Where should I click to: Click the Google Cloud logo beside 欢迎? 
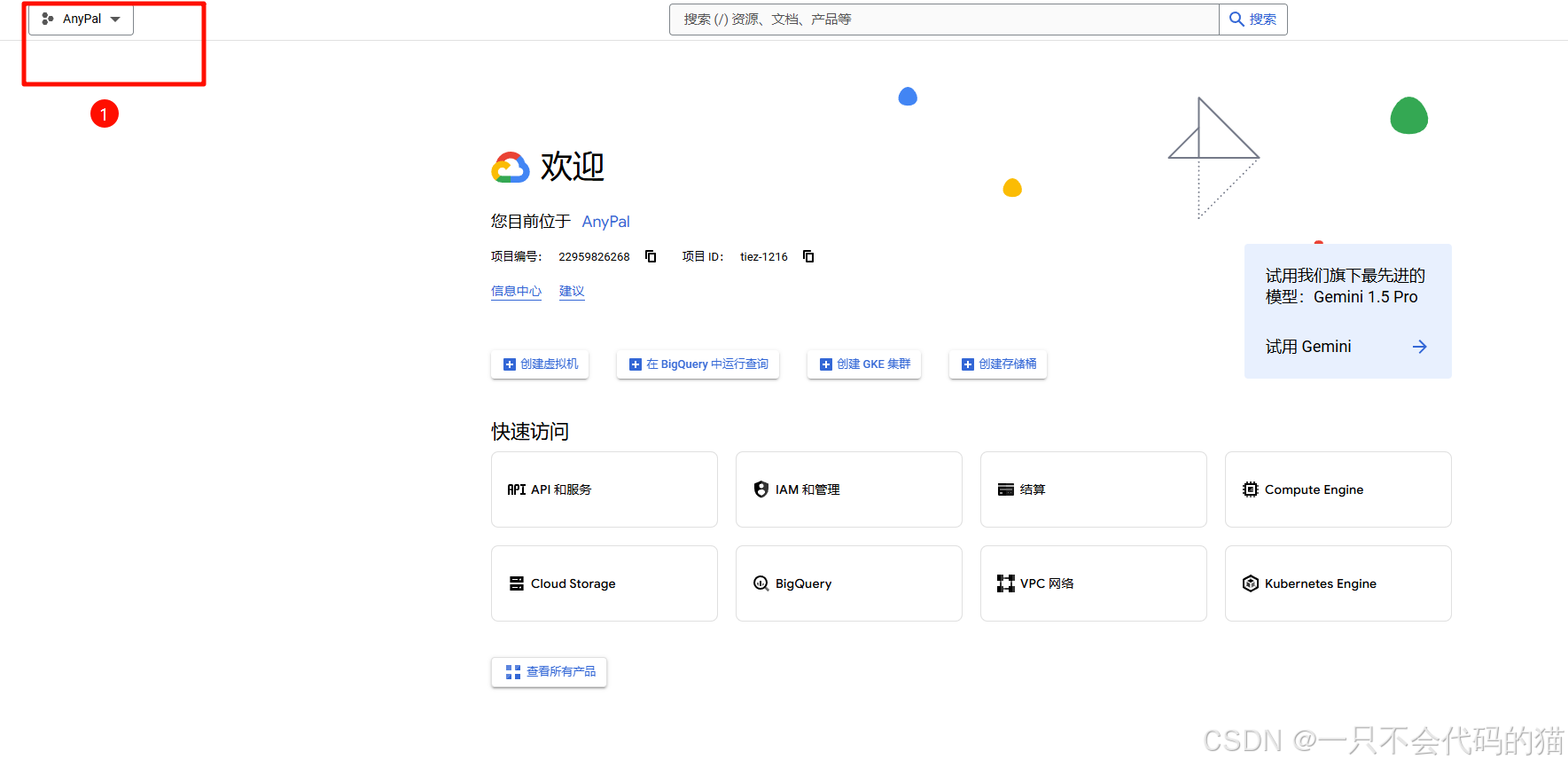511,167
